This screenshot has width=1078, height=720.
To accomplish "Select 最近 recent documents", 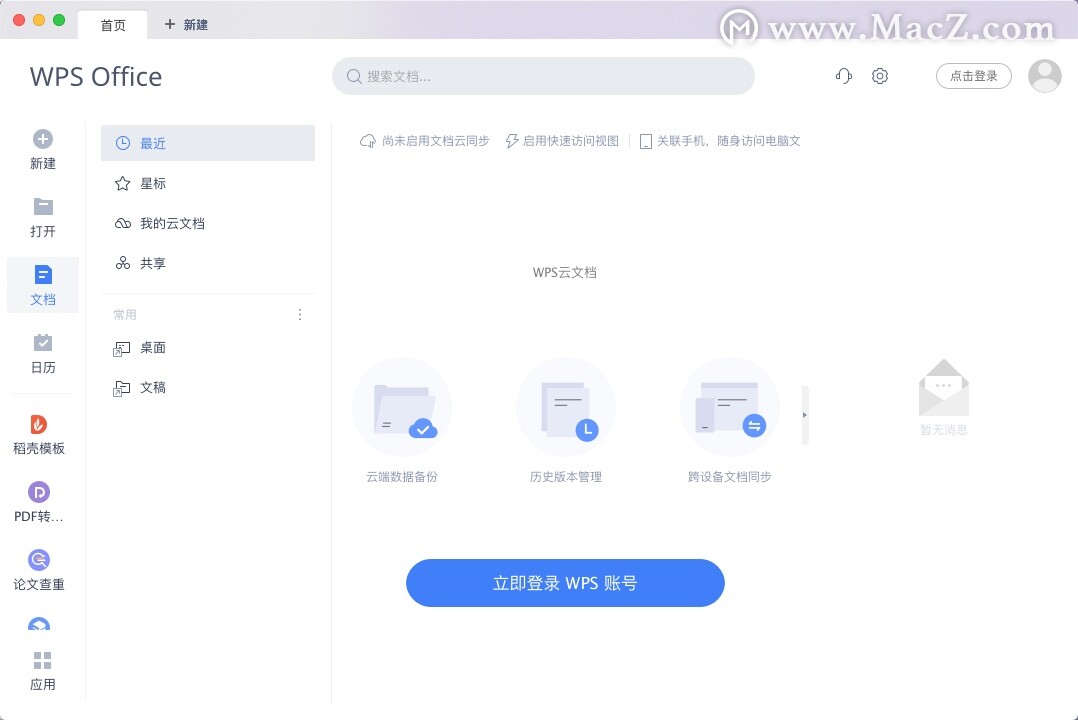I will (208, 143).
